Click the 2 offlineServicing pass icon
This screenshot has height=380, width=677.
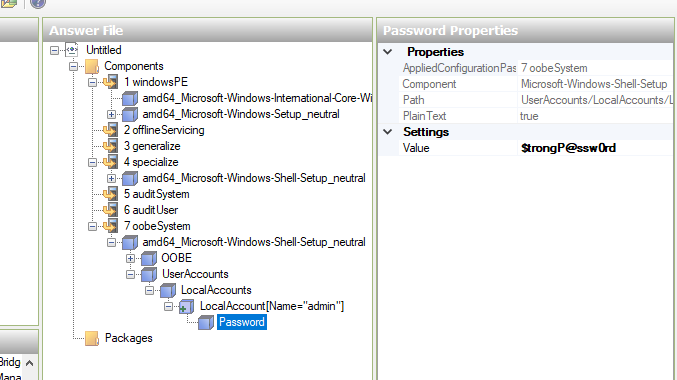[111, 130]
